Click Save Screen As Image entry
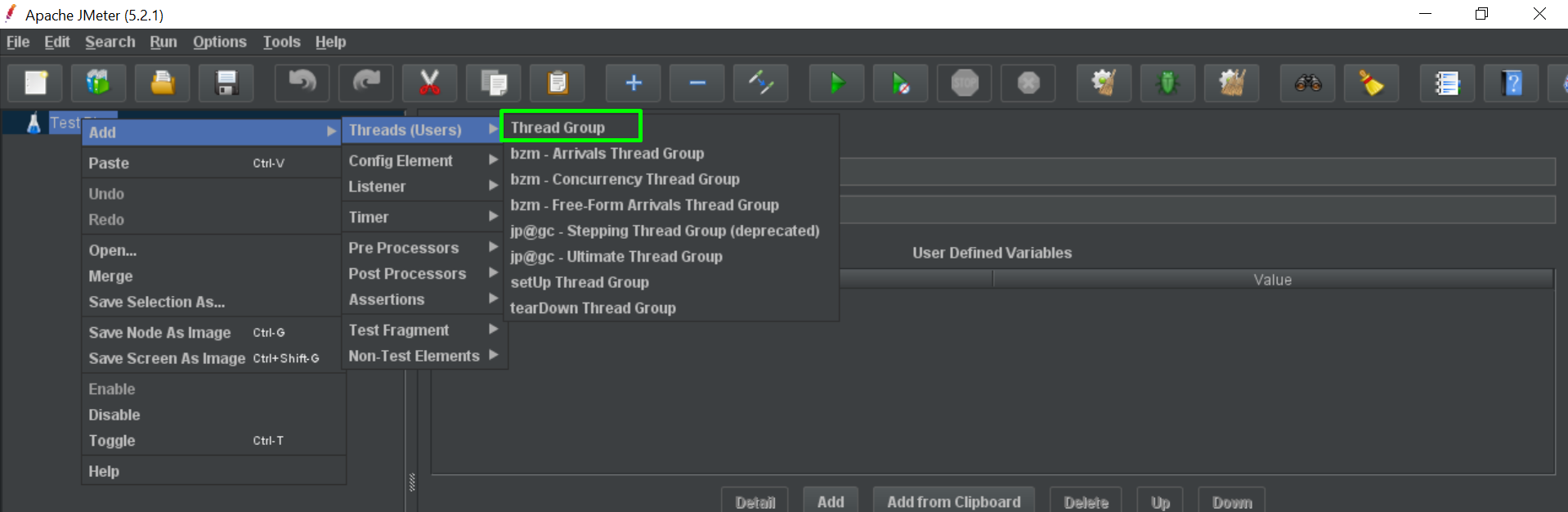1568x512 pixels. pyautogui.click(x=212, y=358)
